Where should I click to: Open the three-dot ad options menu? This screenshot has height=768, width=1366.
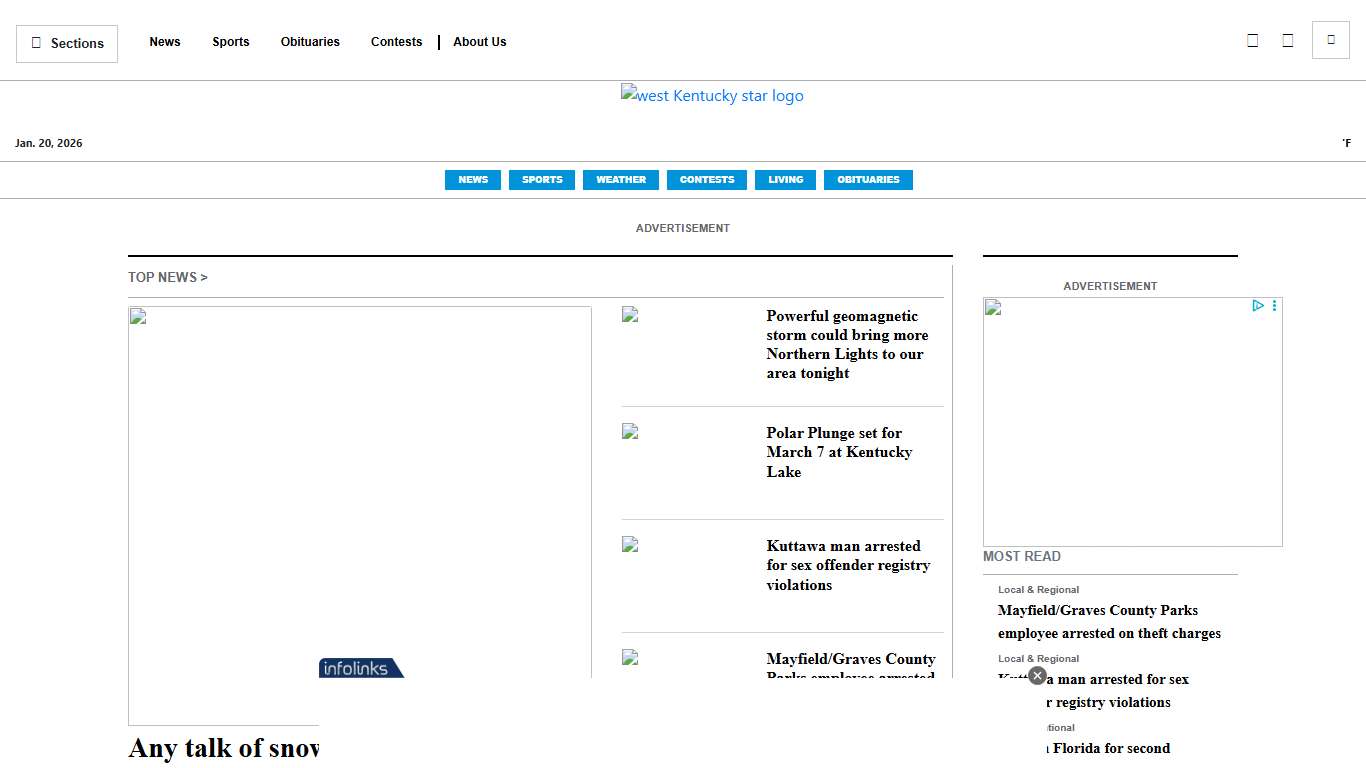pos(1274,306)
